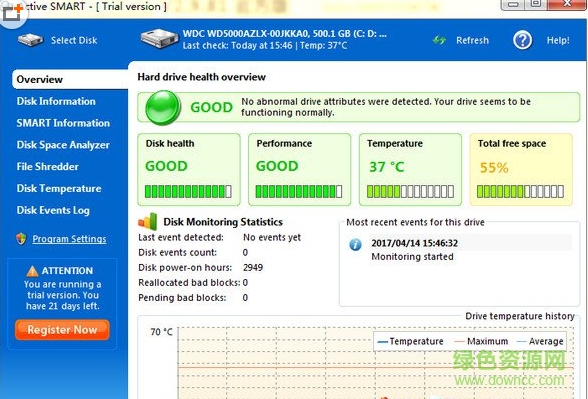The width and height of the screenshot is (588, 399).
Task: Open the Disk Information section
Action: [56, 101]
